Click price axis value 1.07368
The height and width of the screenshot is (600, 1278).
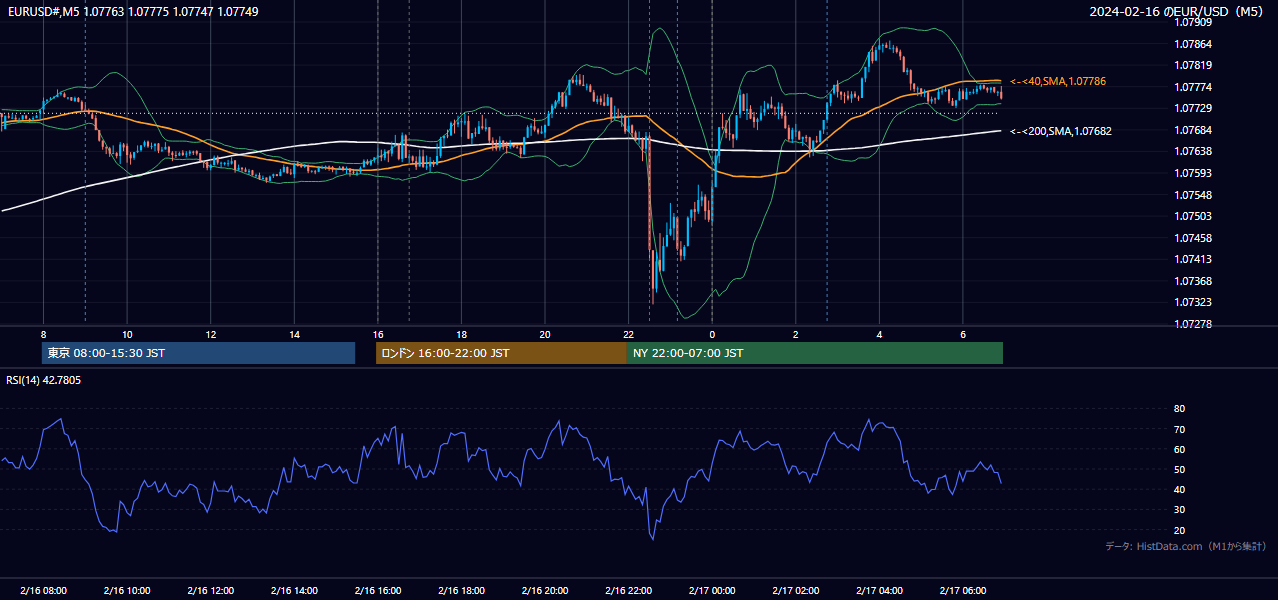click(x=1192, y=281)
